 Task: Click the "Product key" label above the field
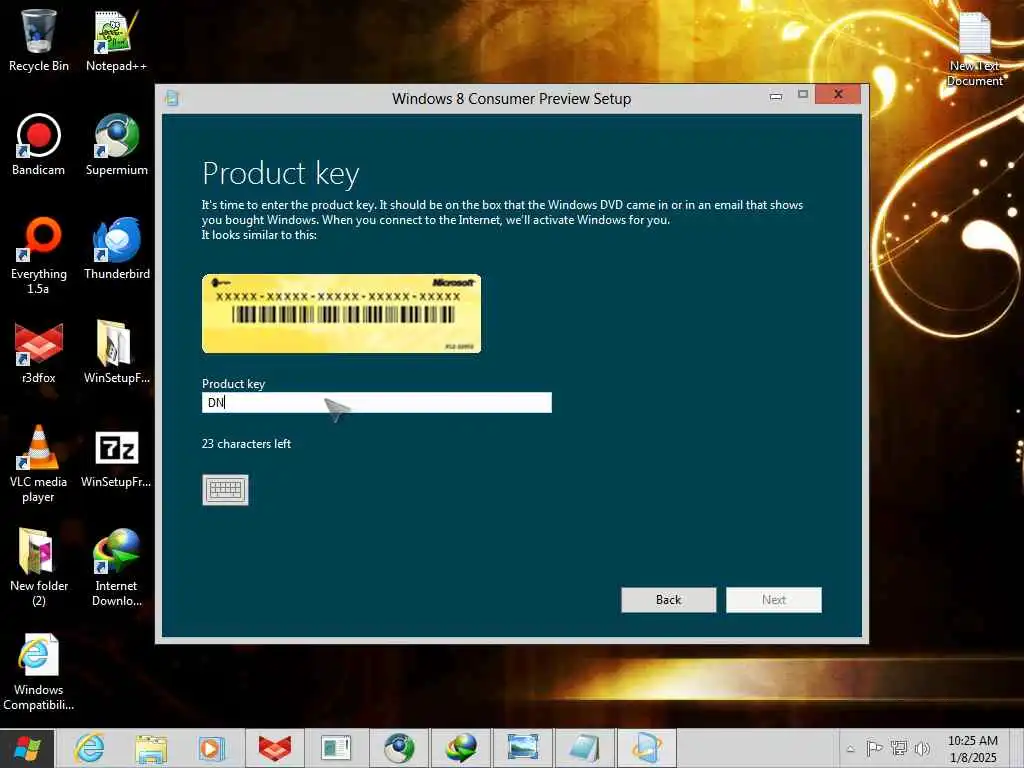click(x=233, y=384)
